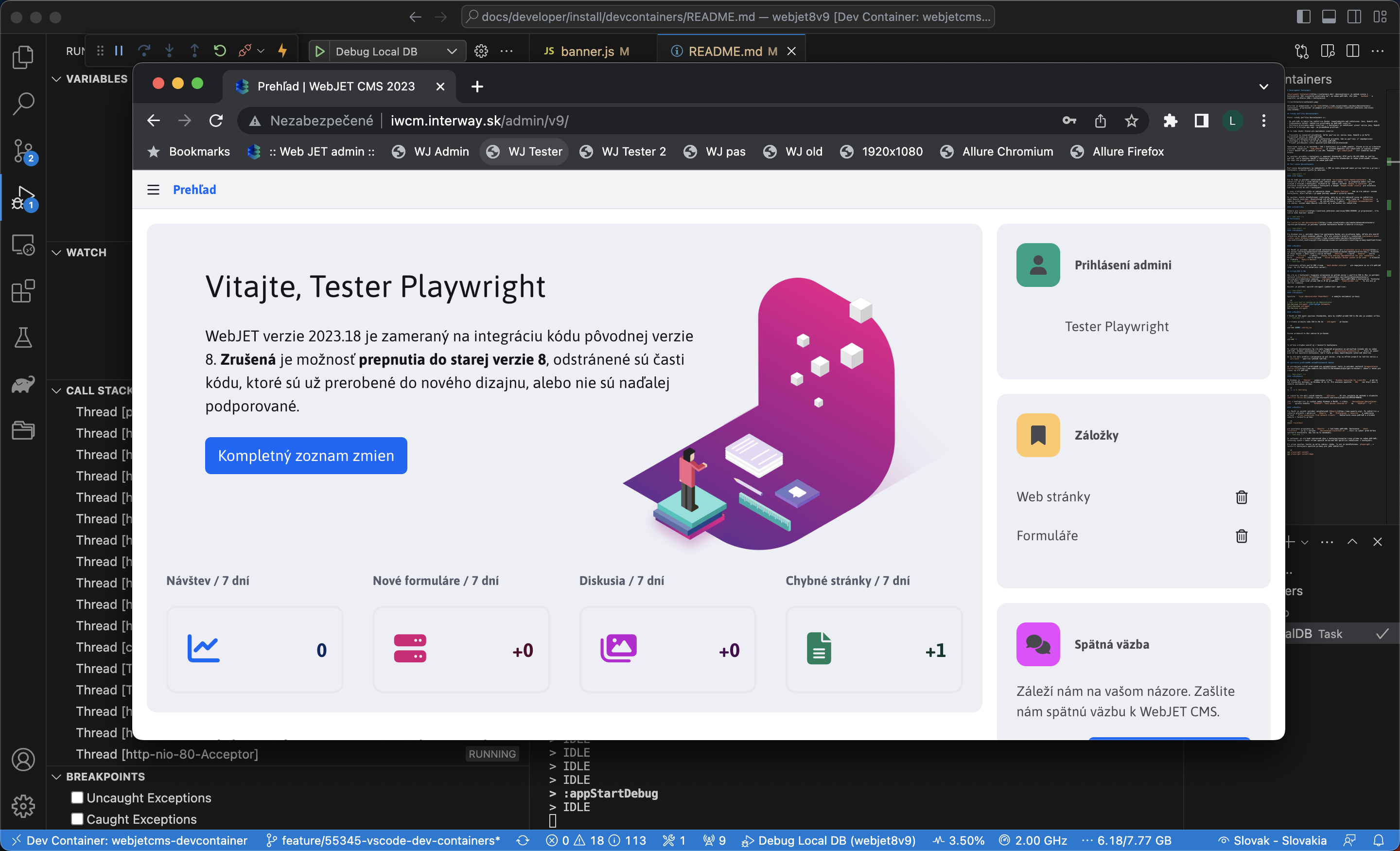Click the Kompletný zoznam zmien button
Screen dimensions: 1400x851
click(x=306, y=455)
